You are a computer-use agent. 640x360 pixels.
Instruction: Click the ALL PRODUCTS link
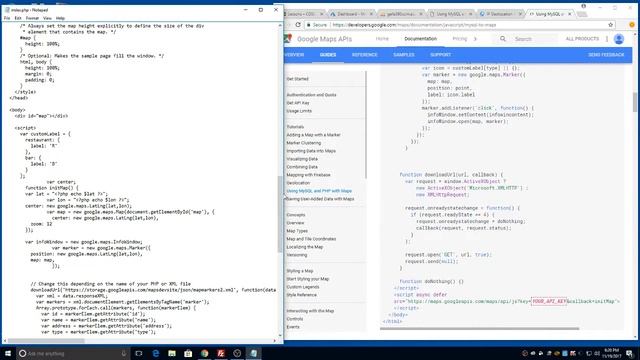pos(582,39)
